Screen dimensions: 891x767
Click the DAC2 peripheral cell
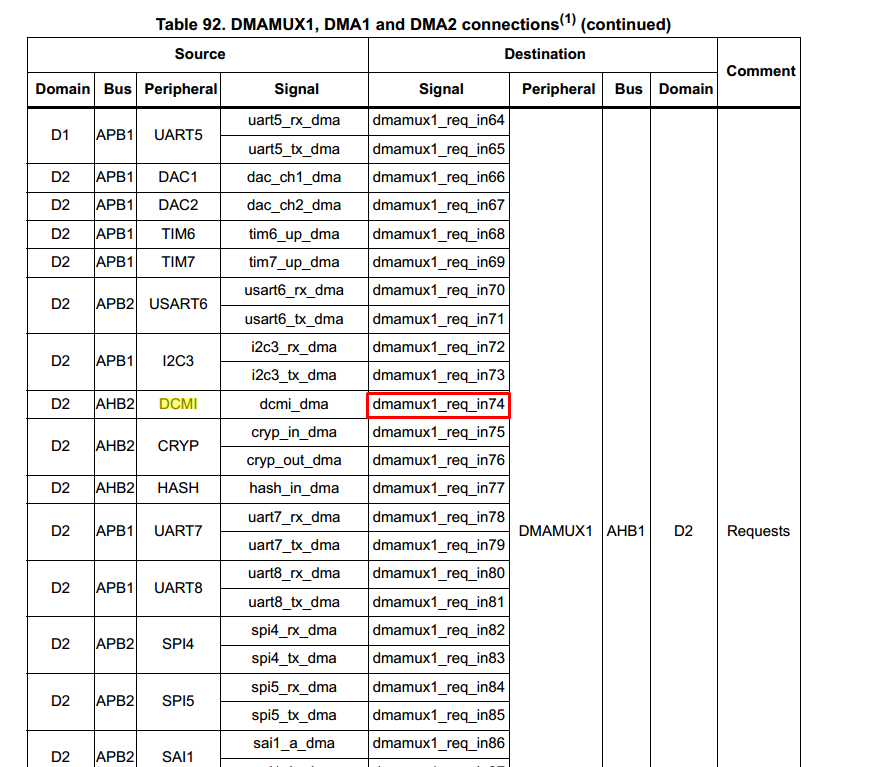click(x=178, y=205)
